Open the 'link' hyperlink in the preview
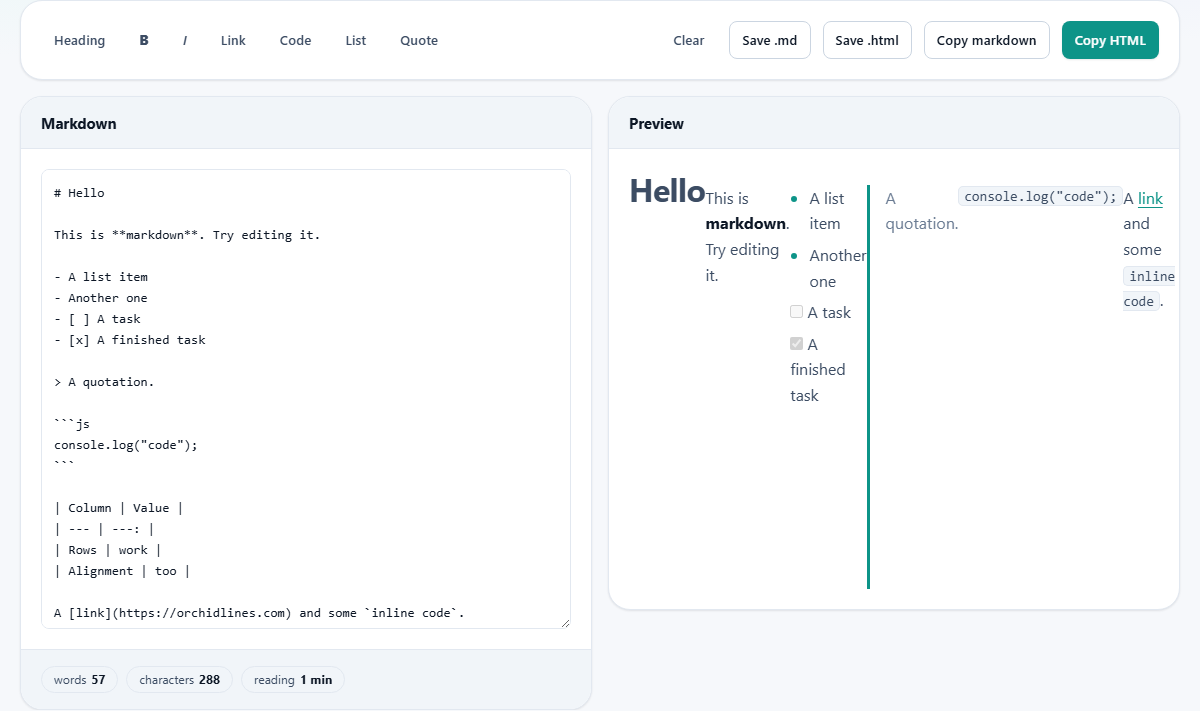The image size is (1200, 711). [x=1150, y=198]
